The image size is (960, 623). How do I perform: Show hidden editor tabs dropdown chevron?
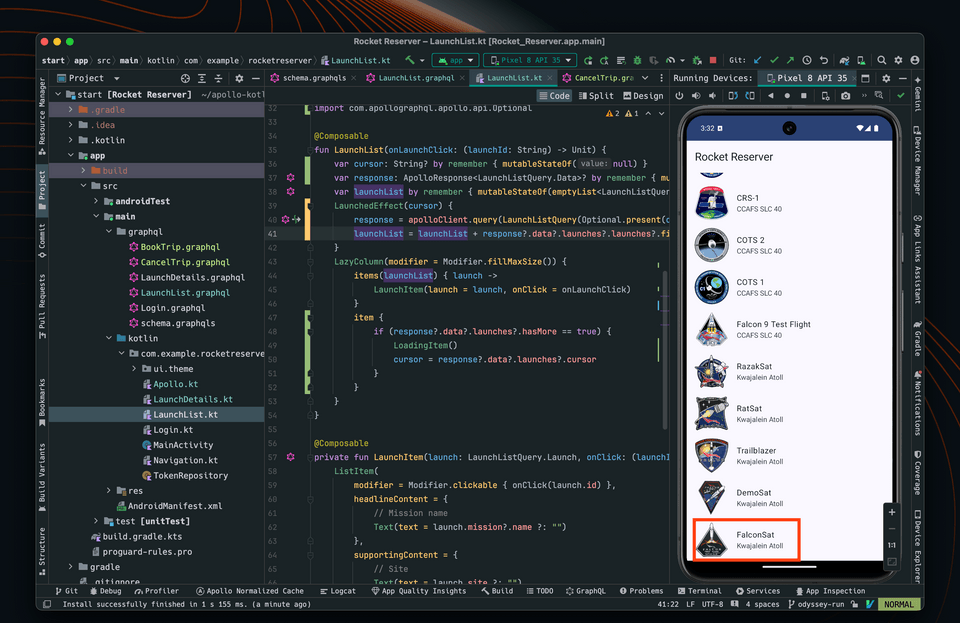coord(645,78)
